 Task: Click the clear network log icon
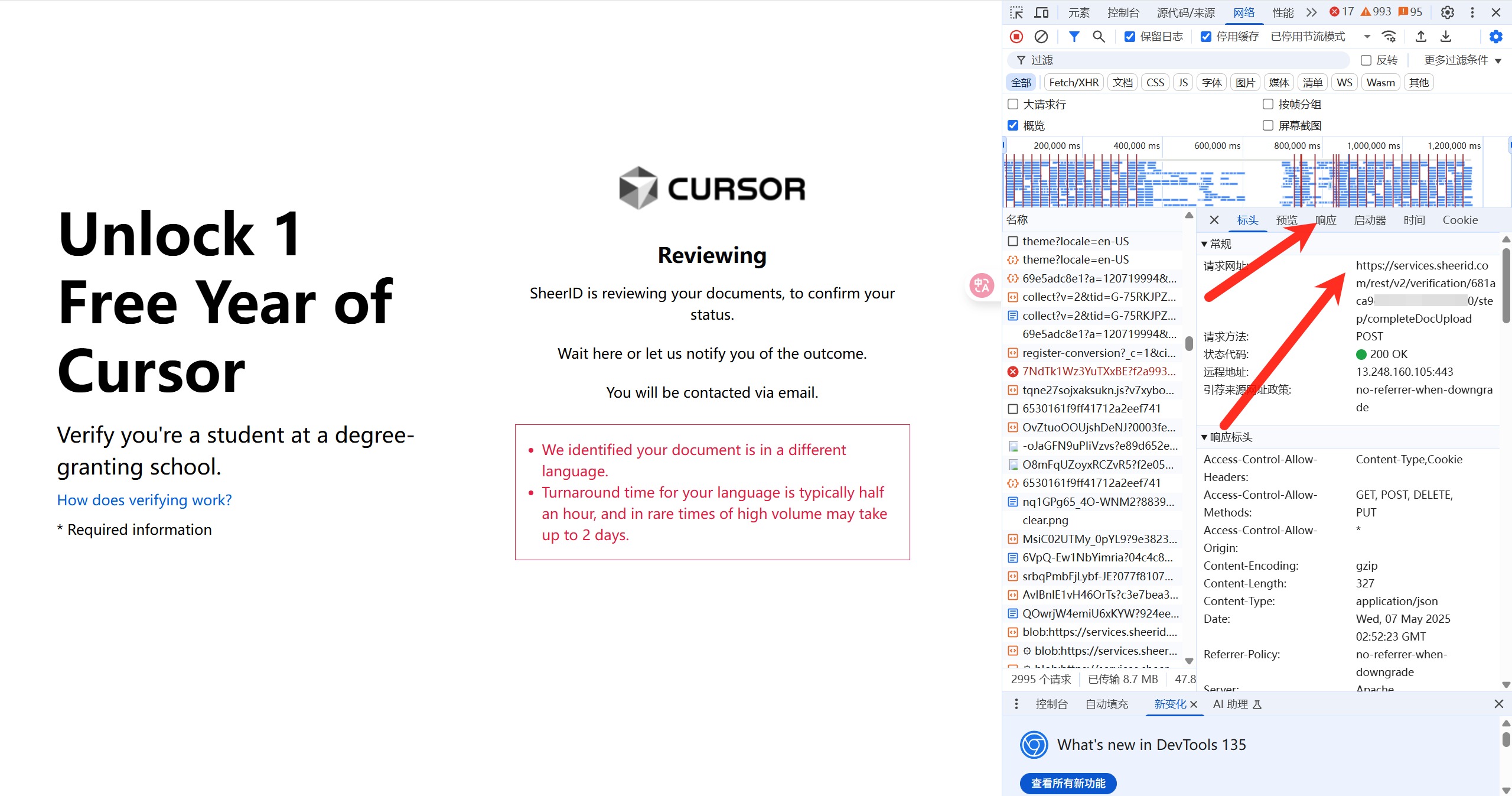click(x=1041, y=37)
